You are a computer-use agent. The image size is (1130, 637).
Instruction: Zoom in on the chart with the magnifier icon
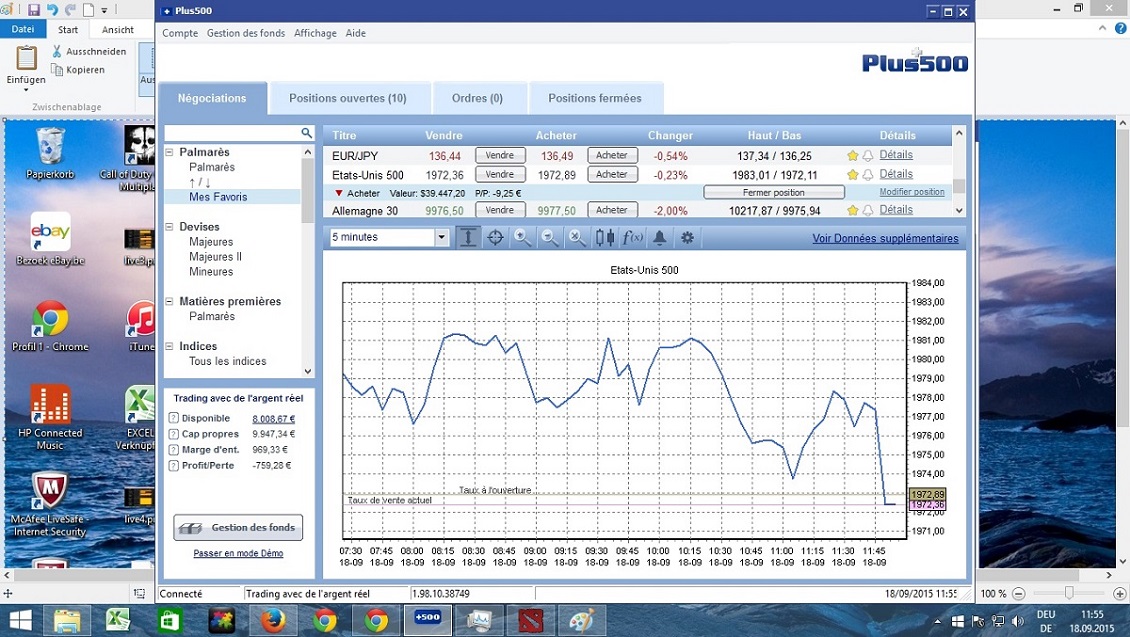pos(522,237)
